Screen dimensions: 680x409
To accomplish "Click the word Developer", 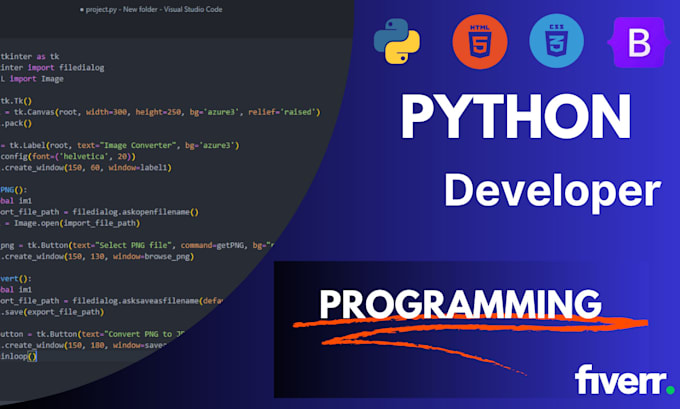I will click(552, 191).
